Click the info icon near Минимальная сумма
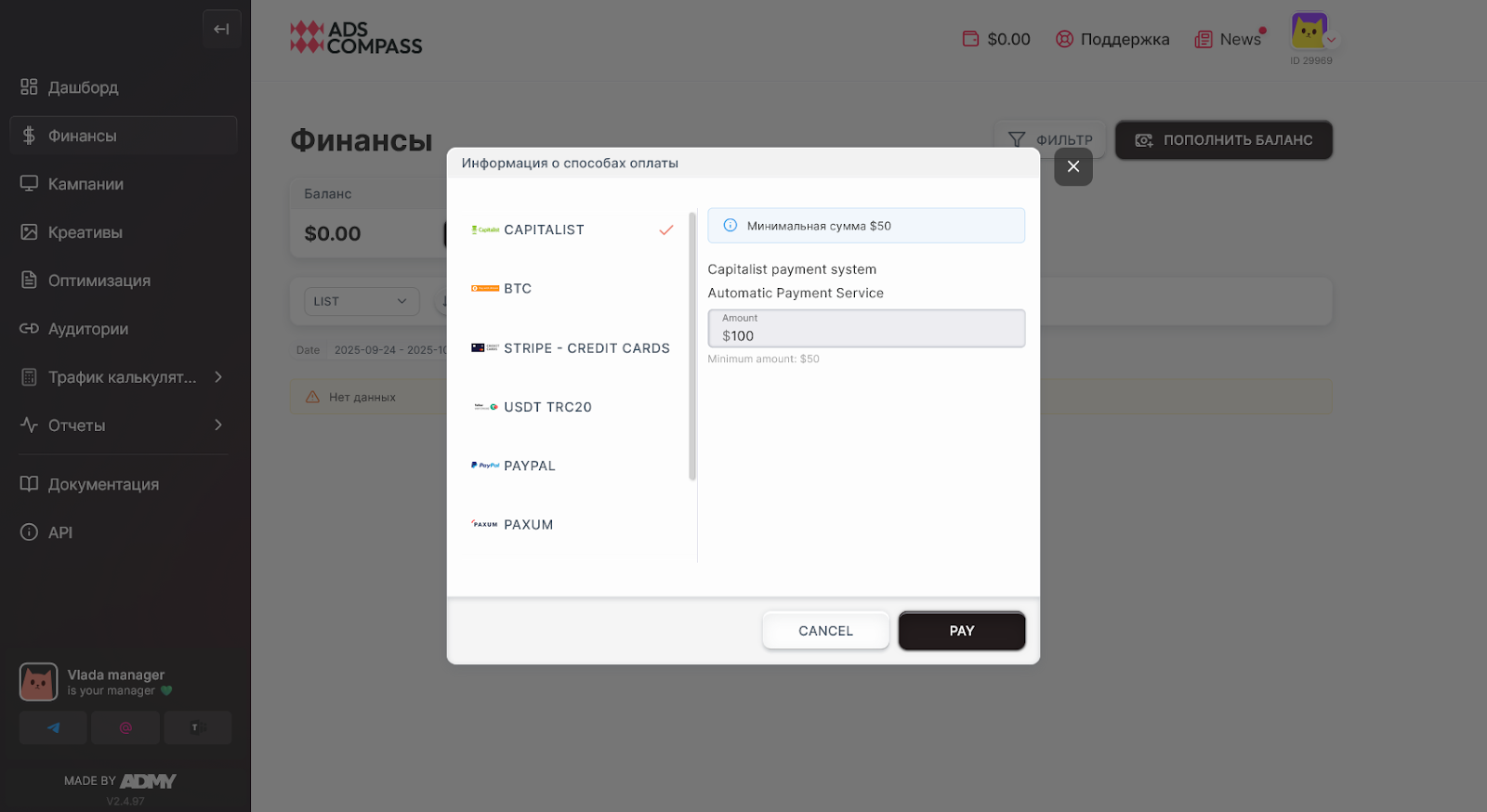The width and height of the screenshot is (1487, 812). tap(730, 225)
